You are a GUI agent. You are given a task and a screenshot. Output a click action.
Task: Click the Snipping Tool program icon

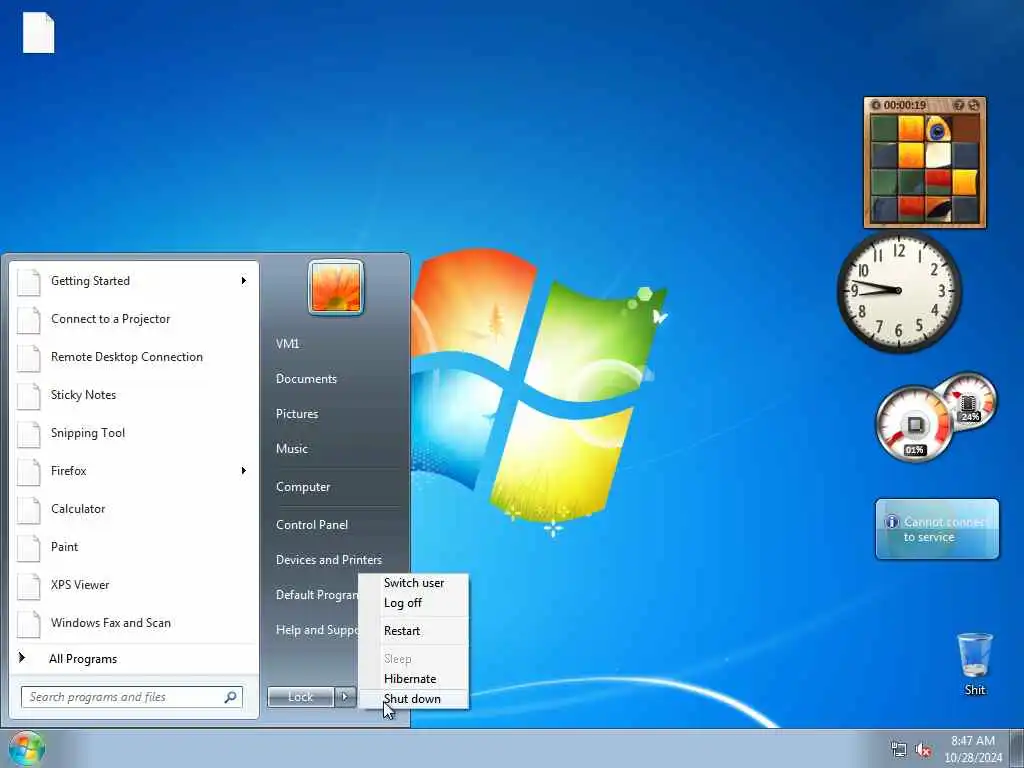tap(29, 433)
